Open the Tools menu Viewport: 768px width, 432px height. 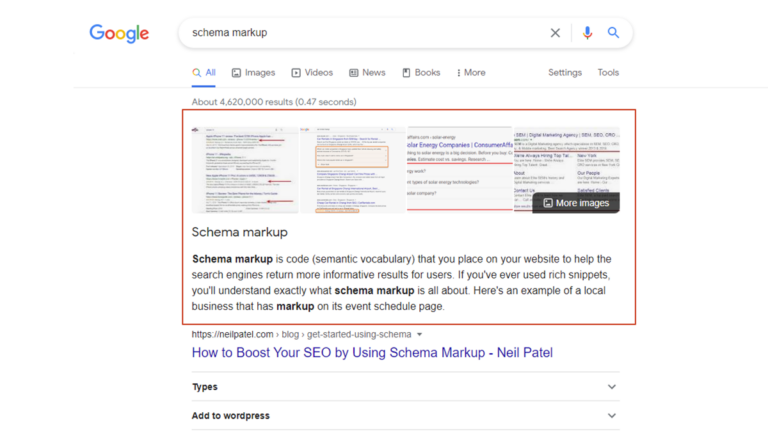click(x=608, y=73)
